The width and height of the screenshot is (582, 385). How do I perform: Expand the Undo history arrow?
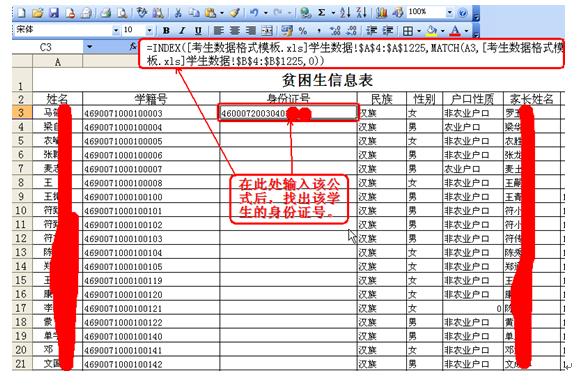[x=266, y=14]
